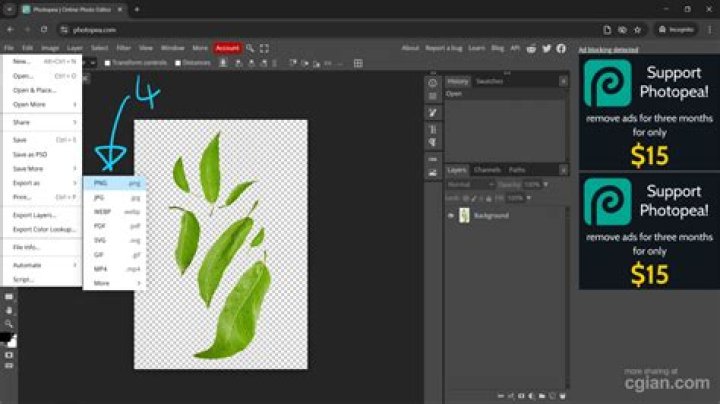
Task: Open Opacity value dropdown arrow
Action: [546, 185]
